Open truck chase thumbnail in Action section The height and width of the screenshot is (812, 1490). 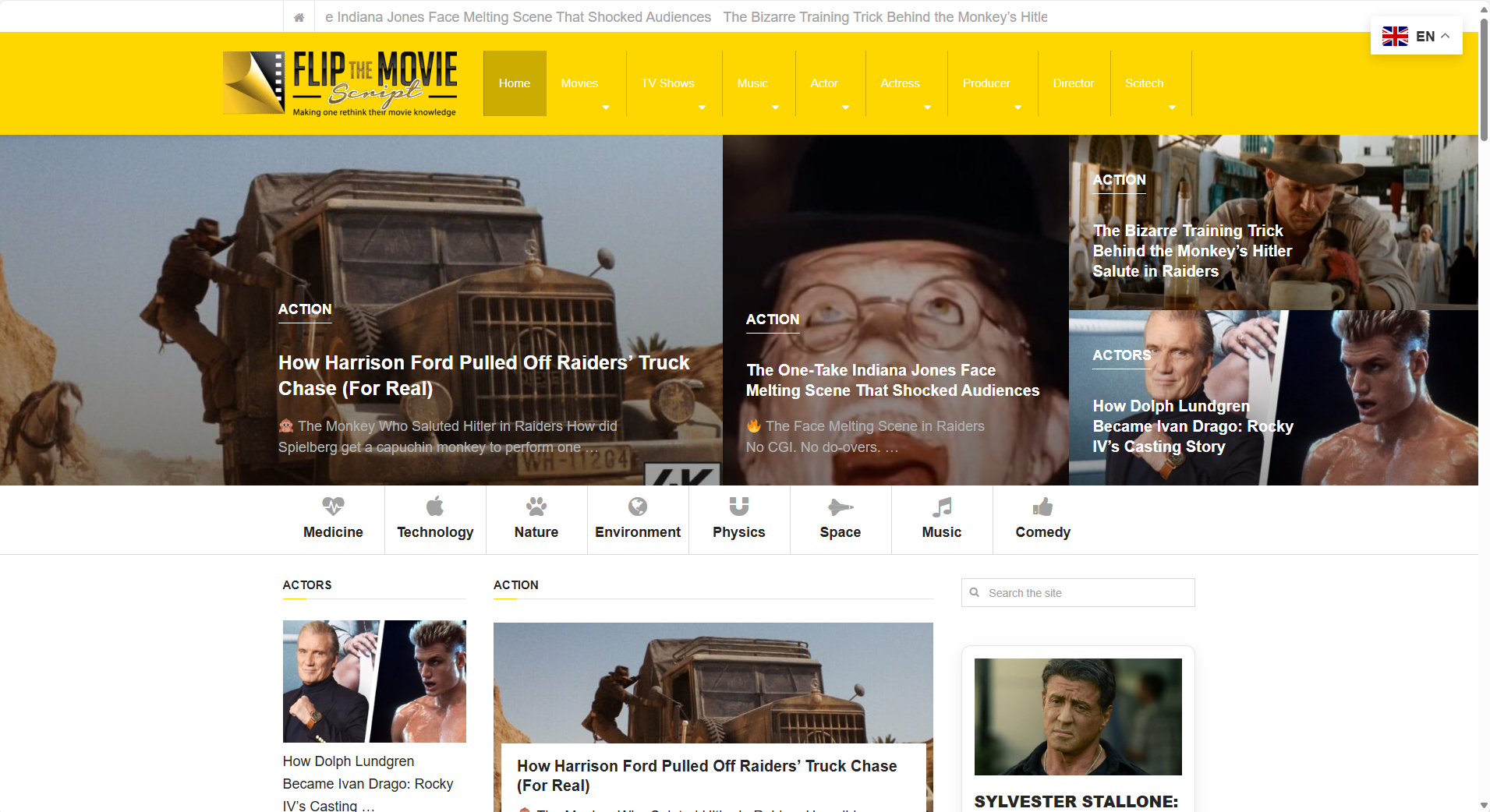713,683
